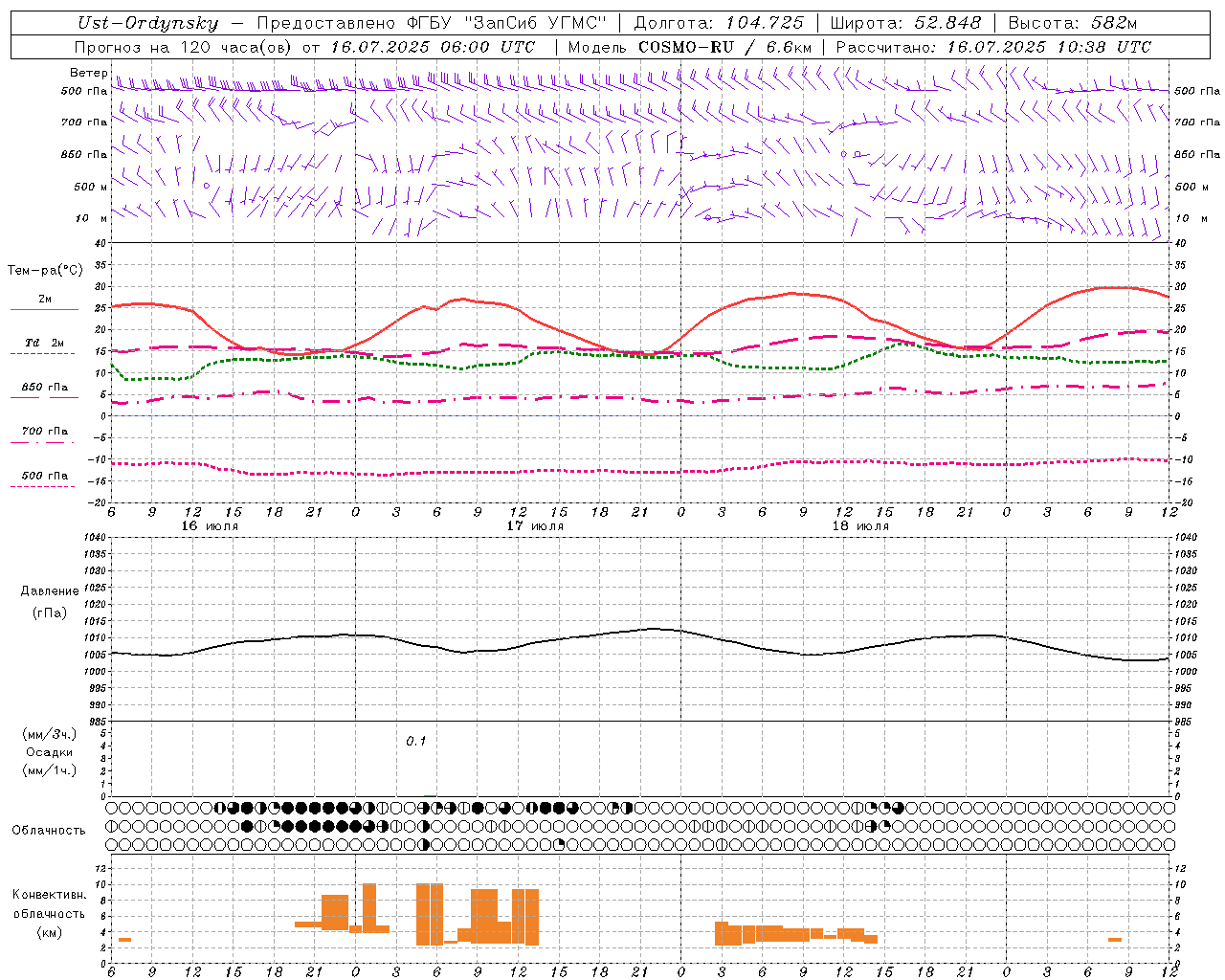Click the Давление pressure panel label
1225x980 pixels.
coord(49,591)
